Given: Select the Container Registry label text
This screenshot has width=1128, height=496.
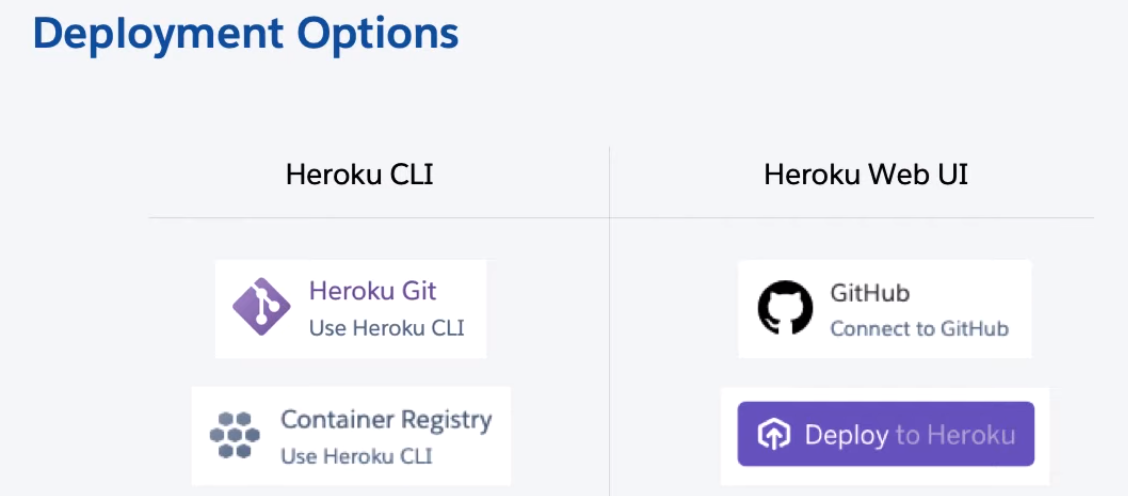Looking at the screenshot, I should [x=386, y=419].
